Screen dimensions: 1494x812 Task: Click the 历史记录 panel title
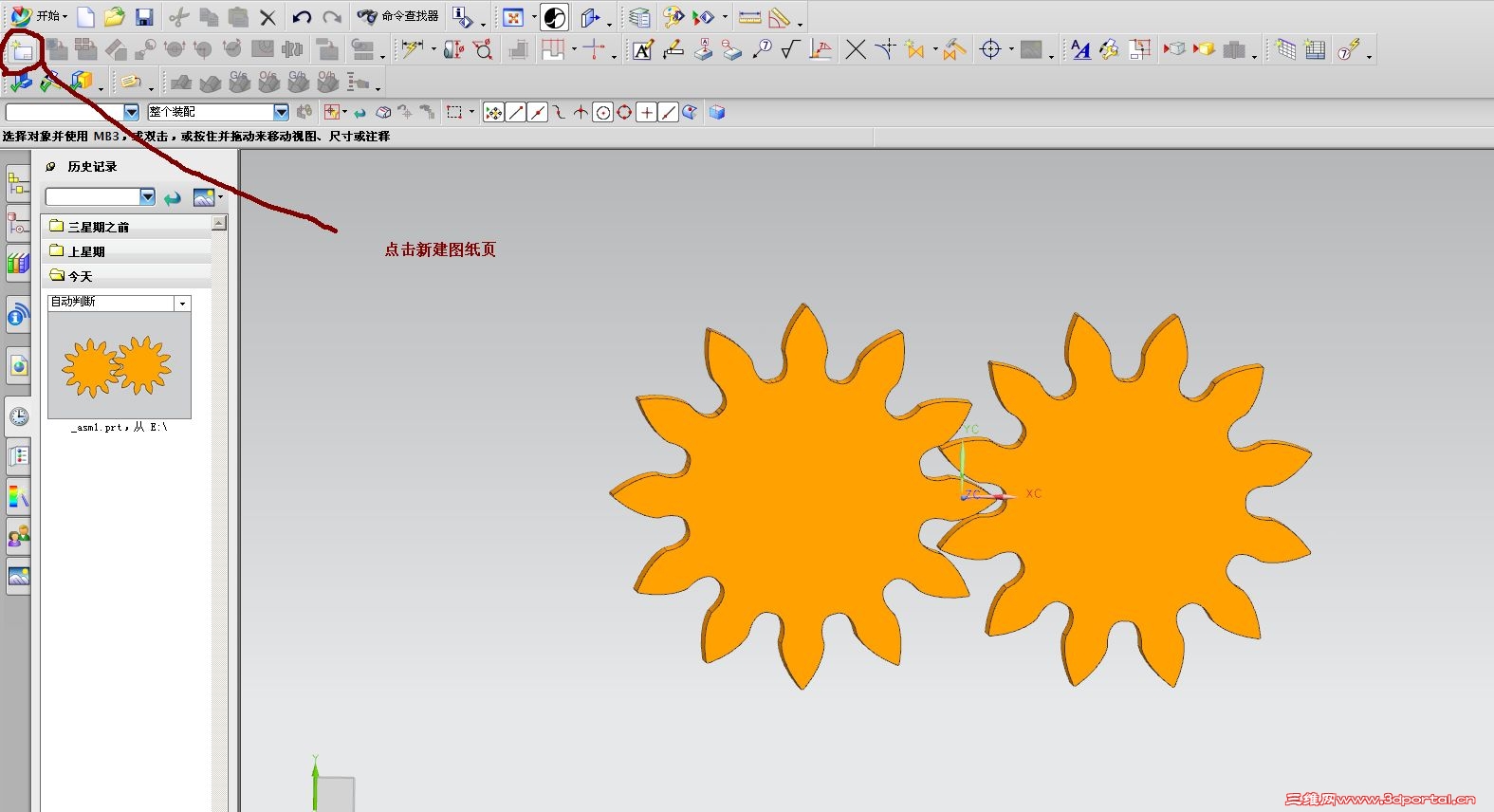[93, 167]
